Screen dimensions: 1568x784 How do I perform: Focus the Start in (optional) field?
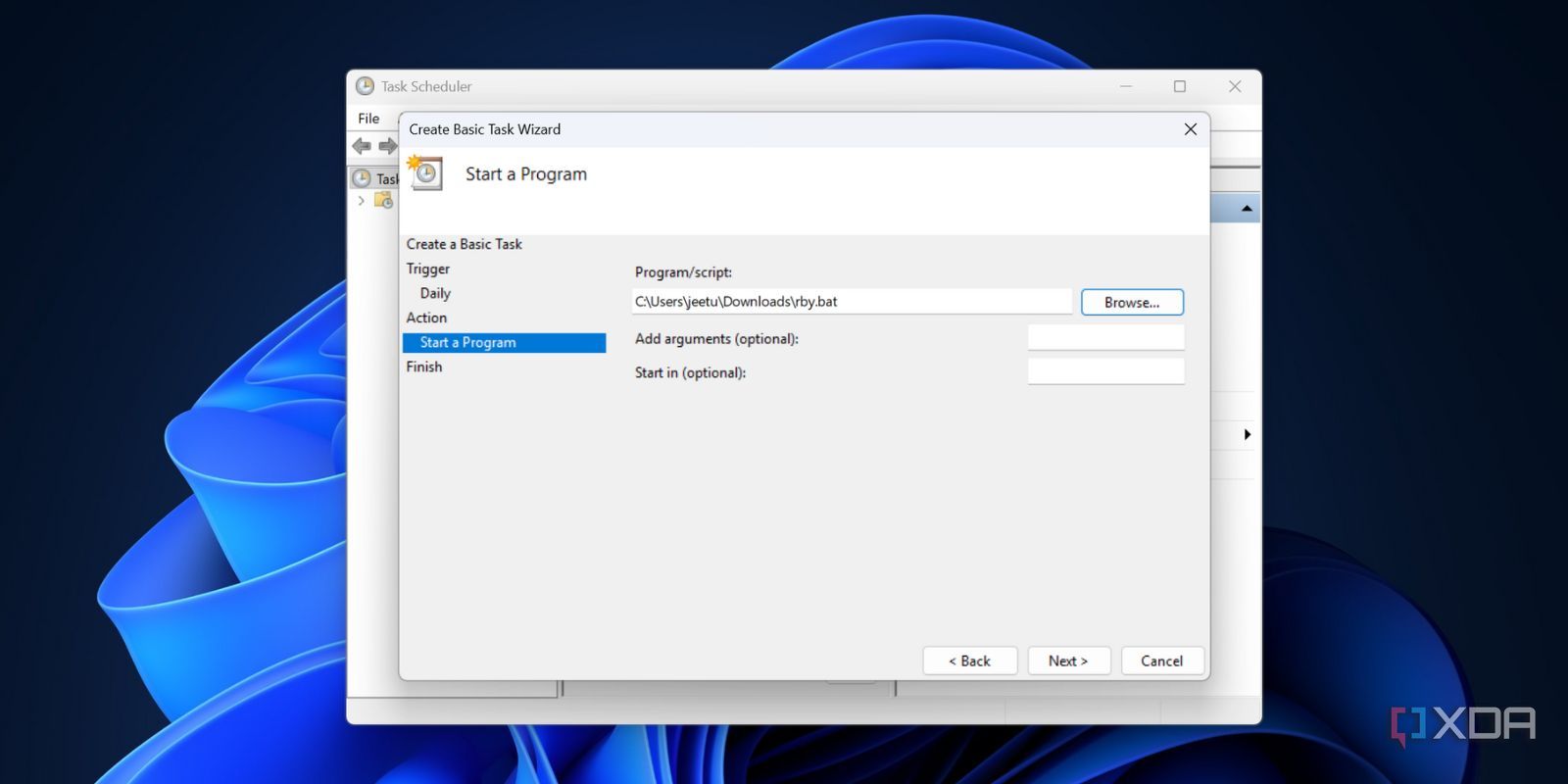[1106, 371]
